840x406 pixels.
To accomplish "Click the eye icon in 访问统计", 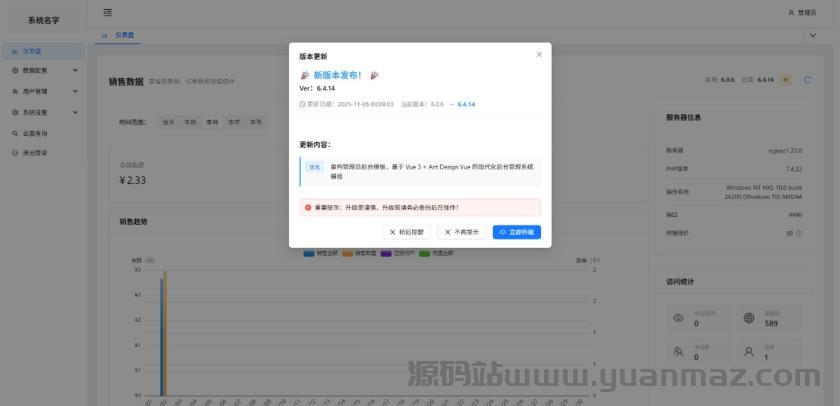I will [678, 318].
